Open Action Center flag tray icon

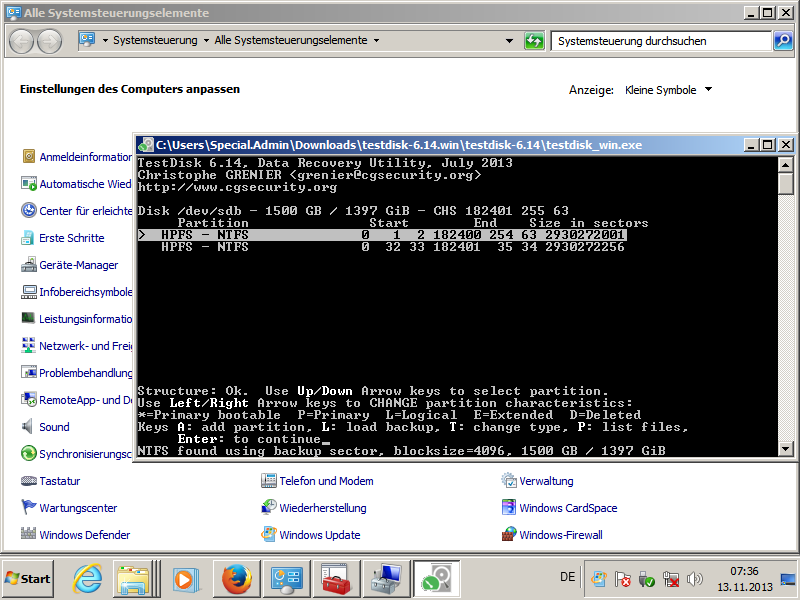click(622, 579)
